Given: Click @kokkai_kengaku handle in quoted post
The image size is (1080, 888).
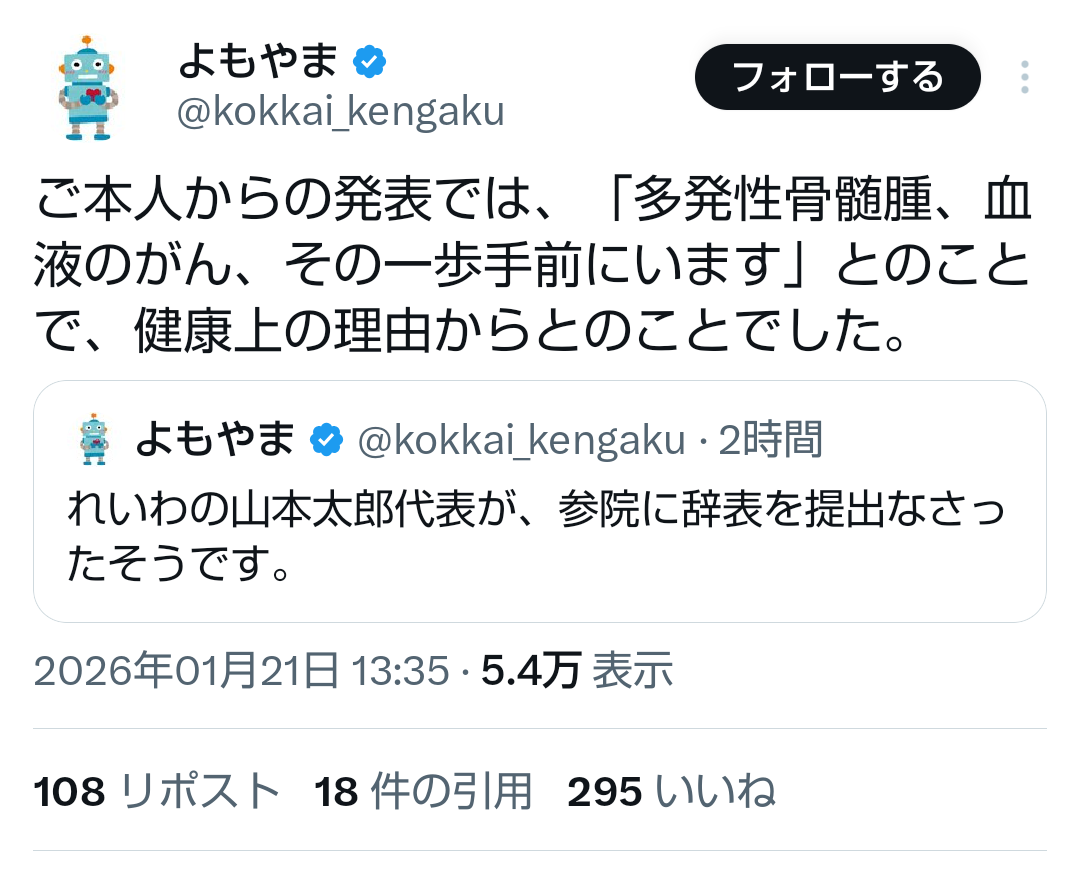Looking at the screenshot, I should [521, 439].
